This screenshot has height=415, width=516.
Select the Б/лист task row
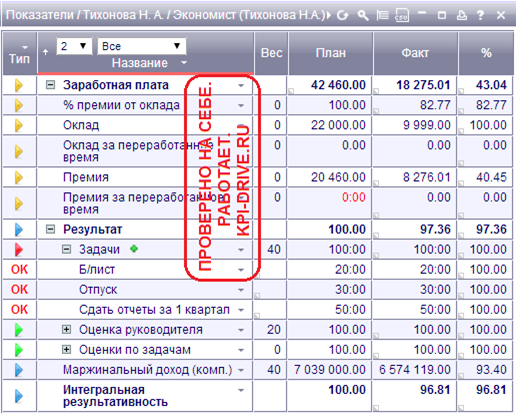tap(97, 270)
